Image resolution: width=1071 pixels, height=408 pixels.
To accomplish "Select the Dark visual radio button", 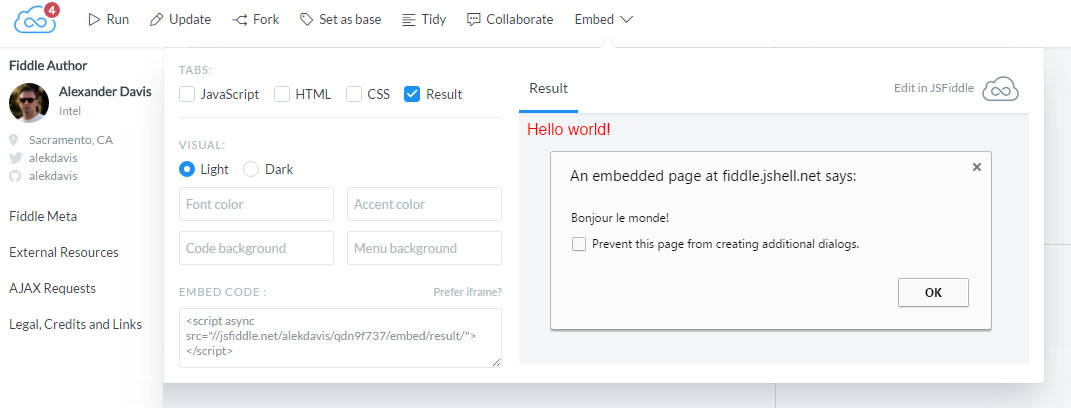I will coord(251,169).
